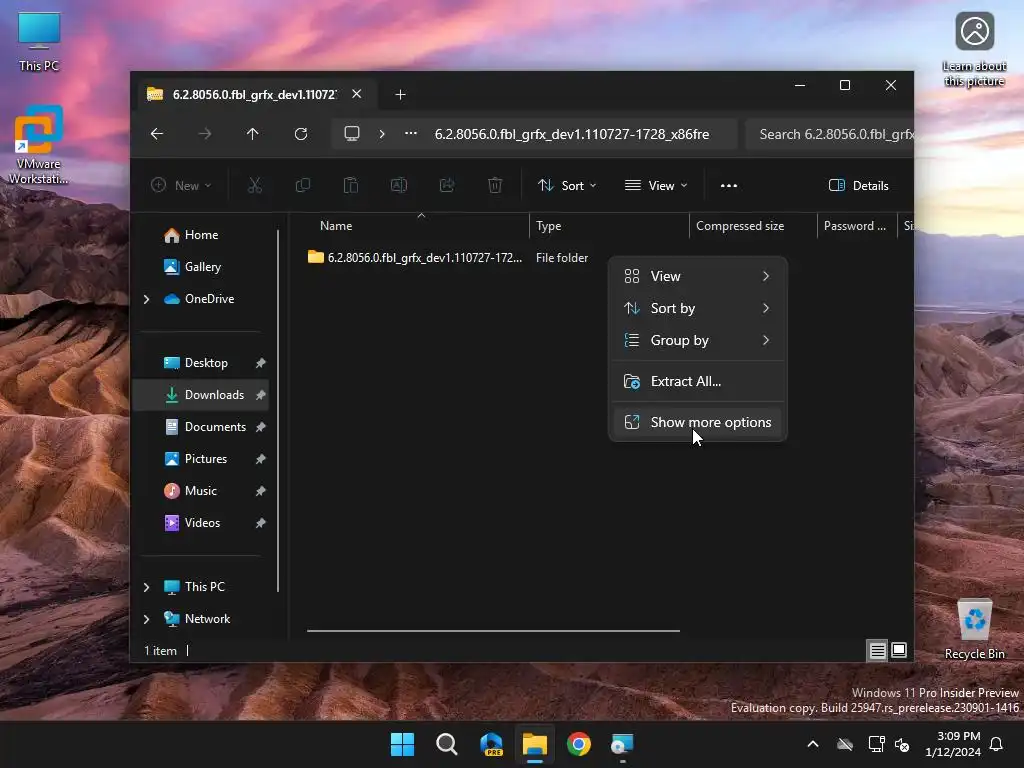Unpin Desktop from Quick access pin
This screenshot has height=768, width=1024.
coord(261,363)
